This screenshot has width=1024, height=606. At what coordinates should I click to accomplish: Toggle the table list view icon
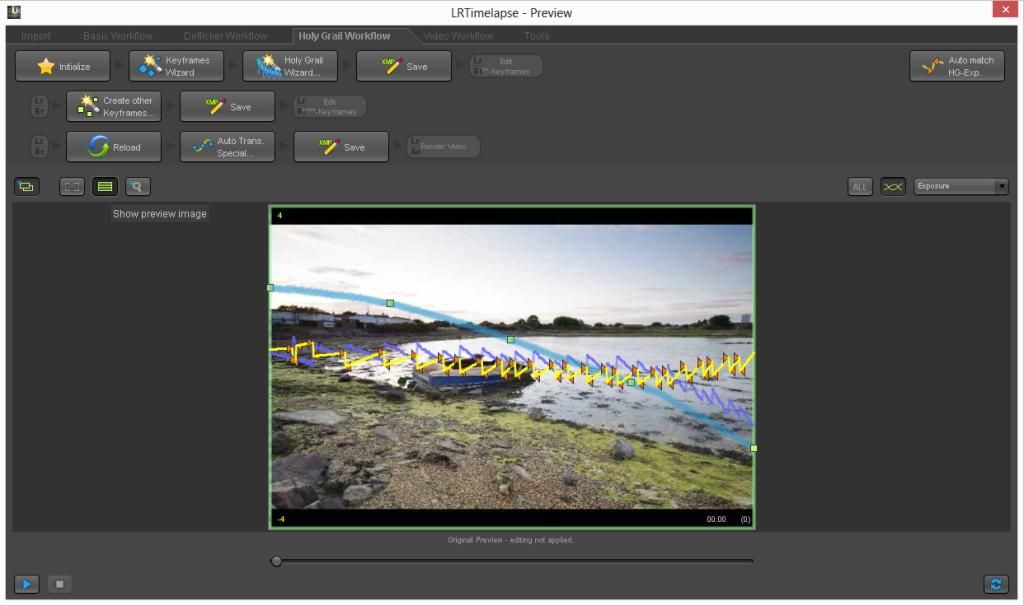point(104,187)
